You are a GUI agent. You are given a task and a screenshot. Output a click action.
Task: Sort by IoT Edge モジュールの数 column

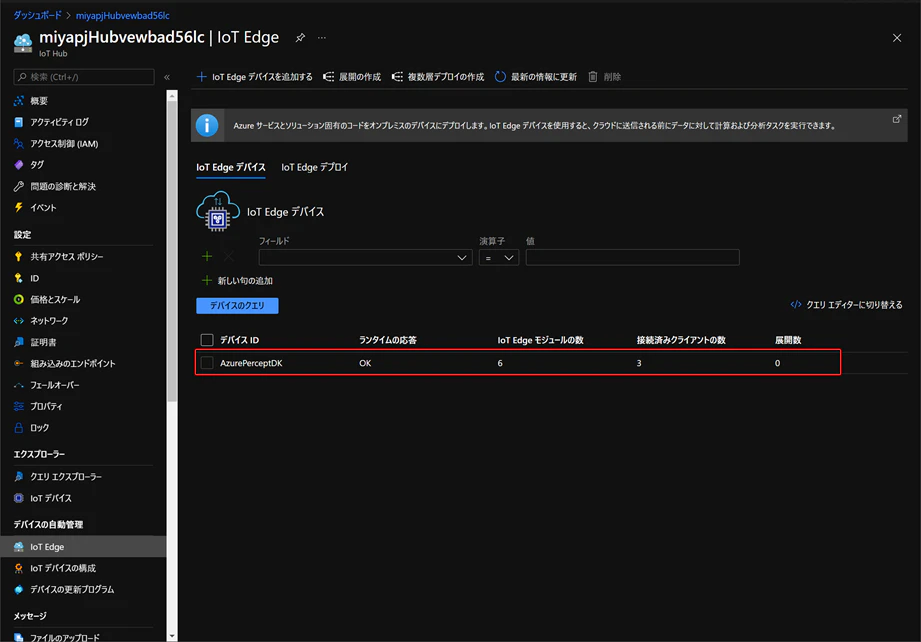(540, 340)
